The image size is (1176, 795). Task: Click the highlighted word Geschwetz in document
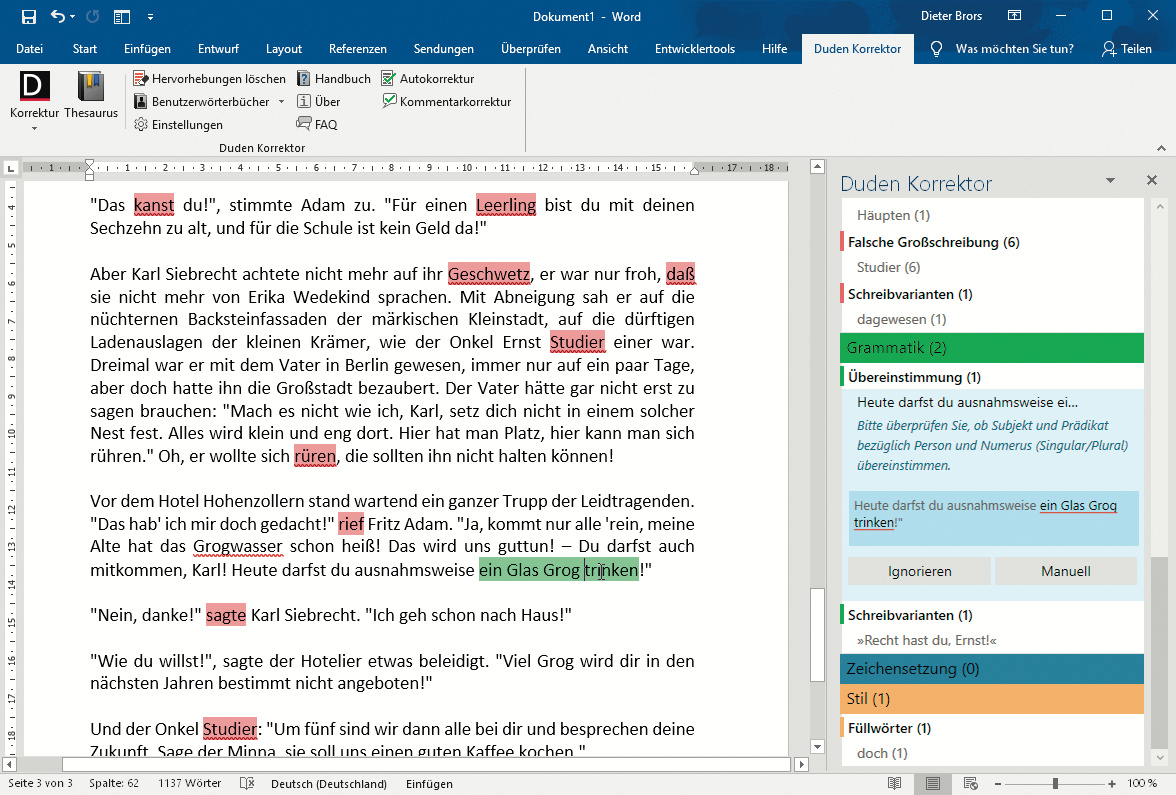pyautogui.click(x=488, y=274)
